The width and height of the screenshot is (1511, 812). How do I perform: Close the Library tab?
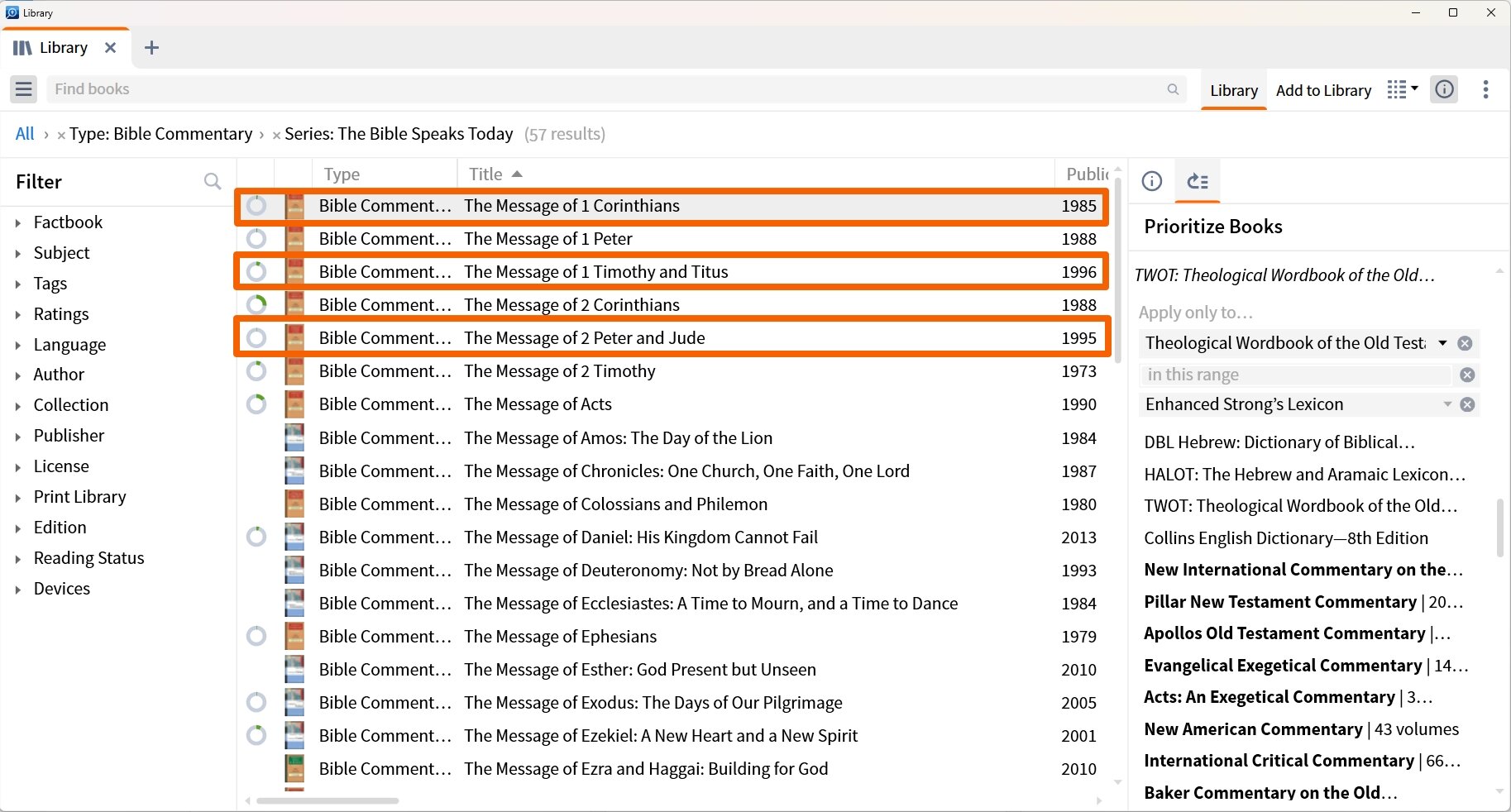110,48
